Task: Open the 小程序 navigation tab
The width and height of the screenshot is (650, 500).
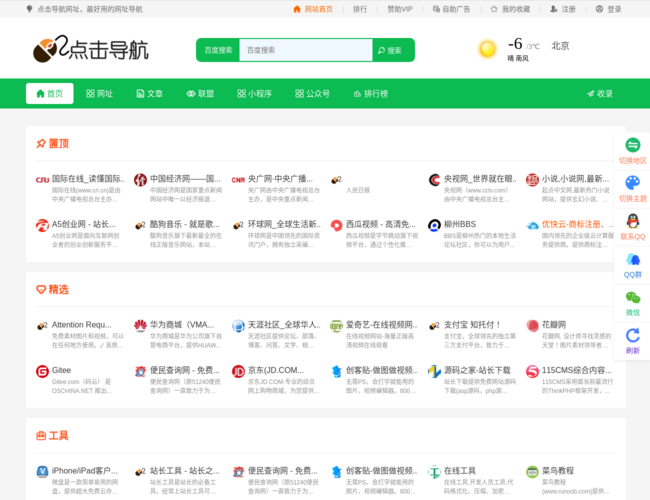Action: (254, 93)
